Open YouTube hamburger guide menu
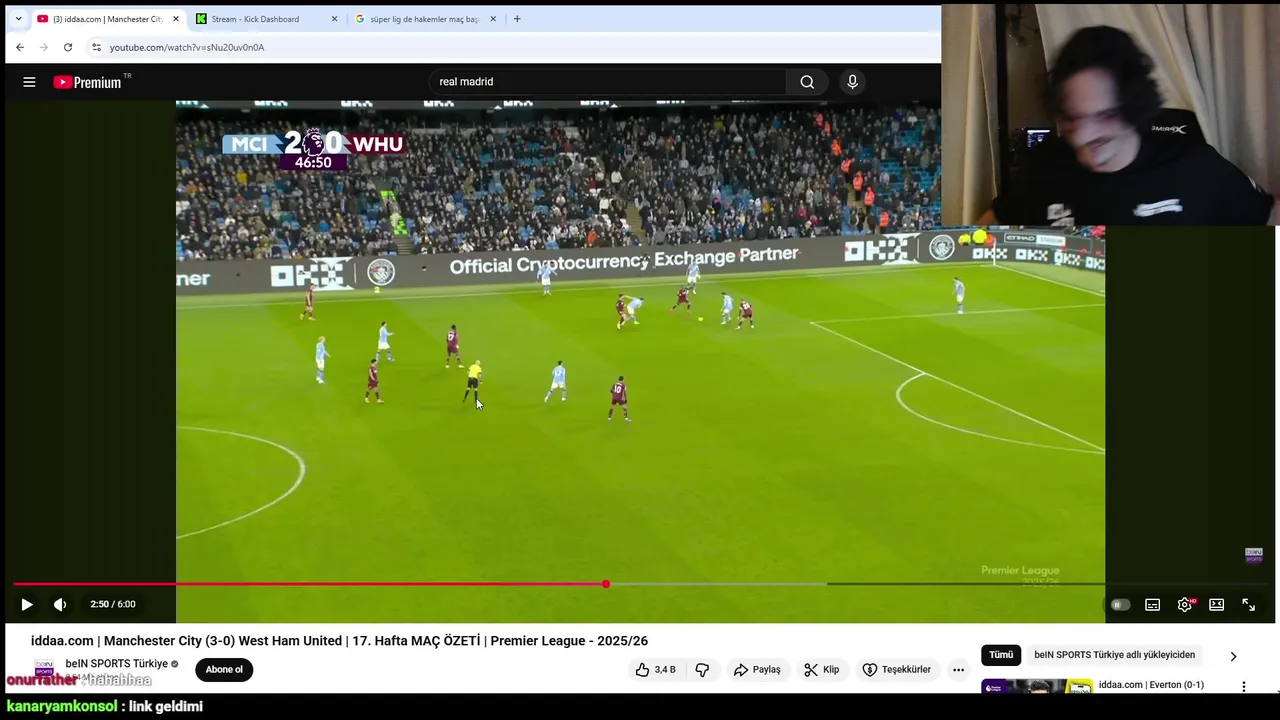 (x=29, y=82)
